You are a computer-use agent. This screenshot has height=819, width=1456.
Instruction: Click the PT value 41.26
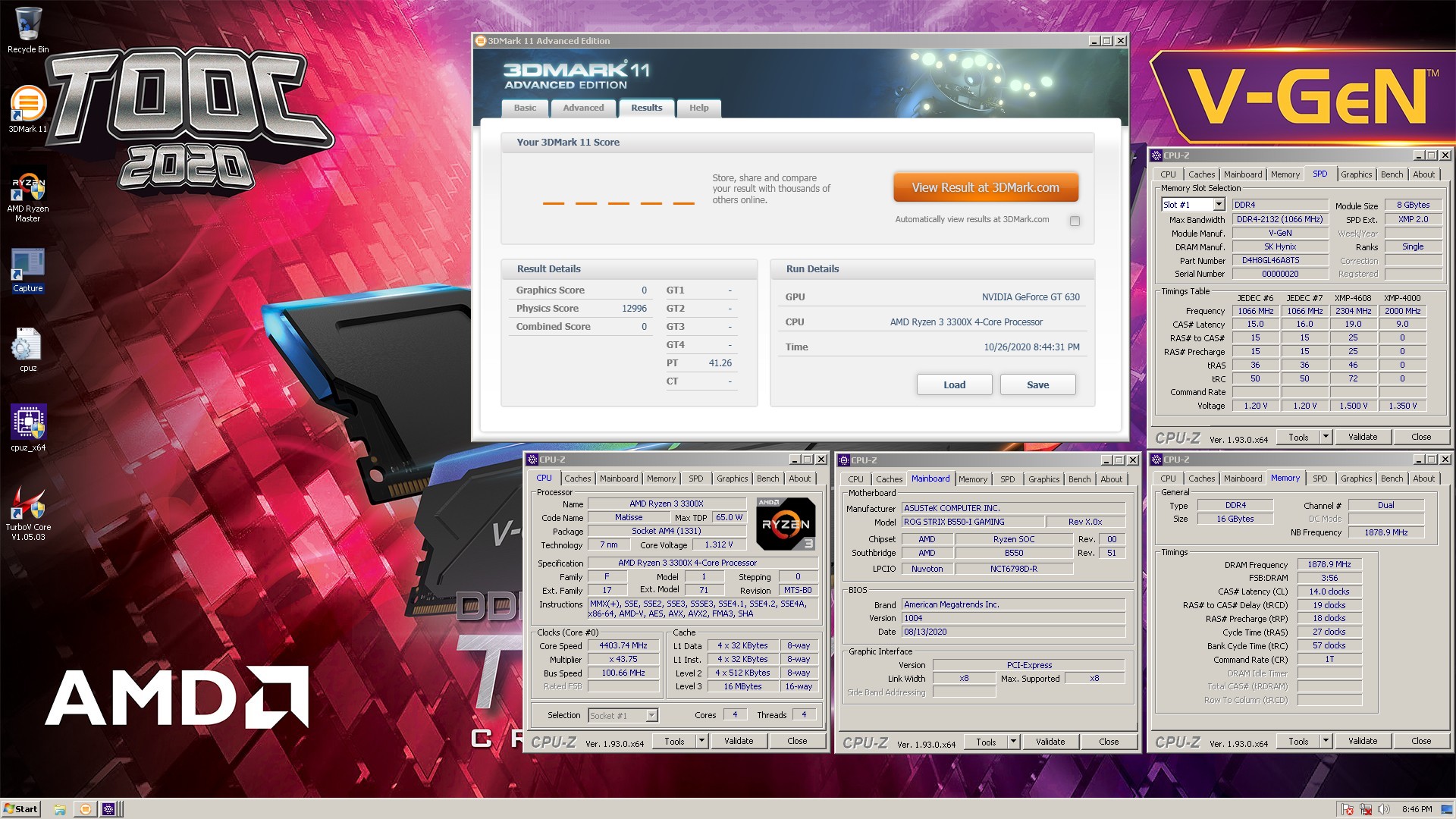(720, 363)
